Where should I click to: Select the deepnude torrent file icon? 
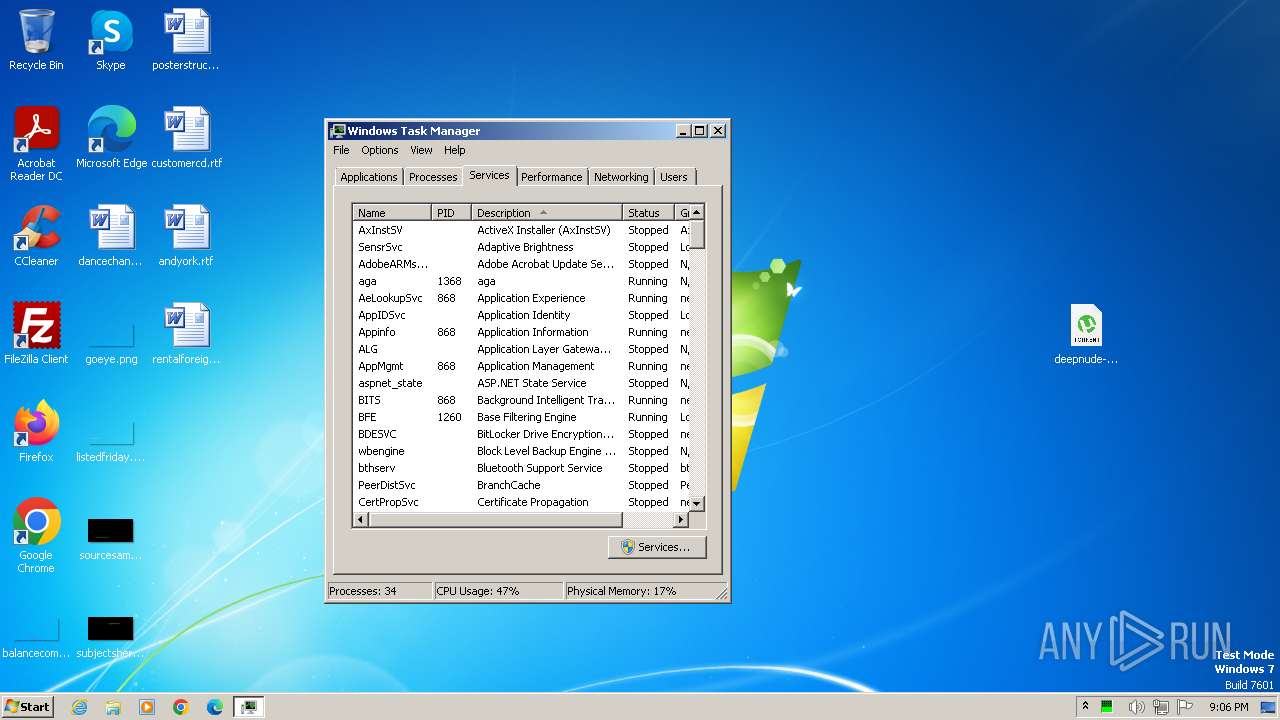(x=1086, y=334)
